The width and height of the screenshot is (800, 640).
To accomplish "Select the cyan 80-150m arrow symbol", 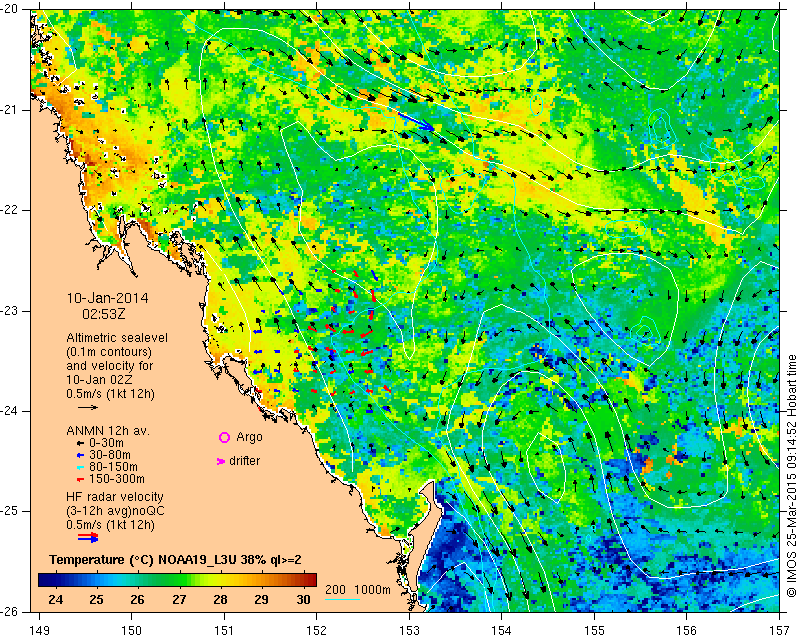I will click(x=80, y=467).
